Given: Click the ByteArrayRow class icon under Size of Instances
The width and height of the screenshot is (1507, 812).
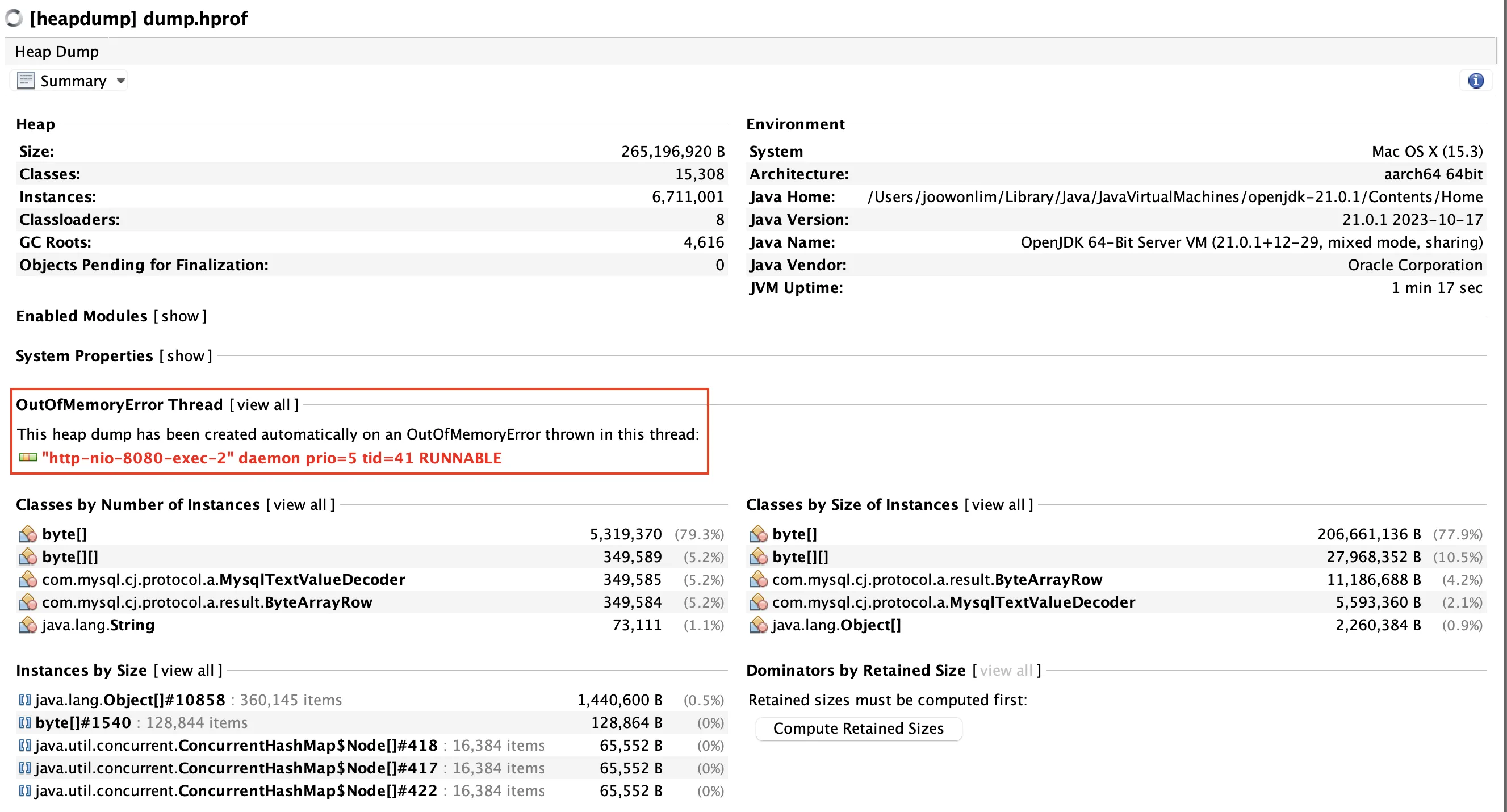Looking at the screenshot, I should [x=757, y=579].
